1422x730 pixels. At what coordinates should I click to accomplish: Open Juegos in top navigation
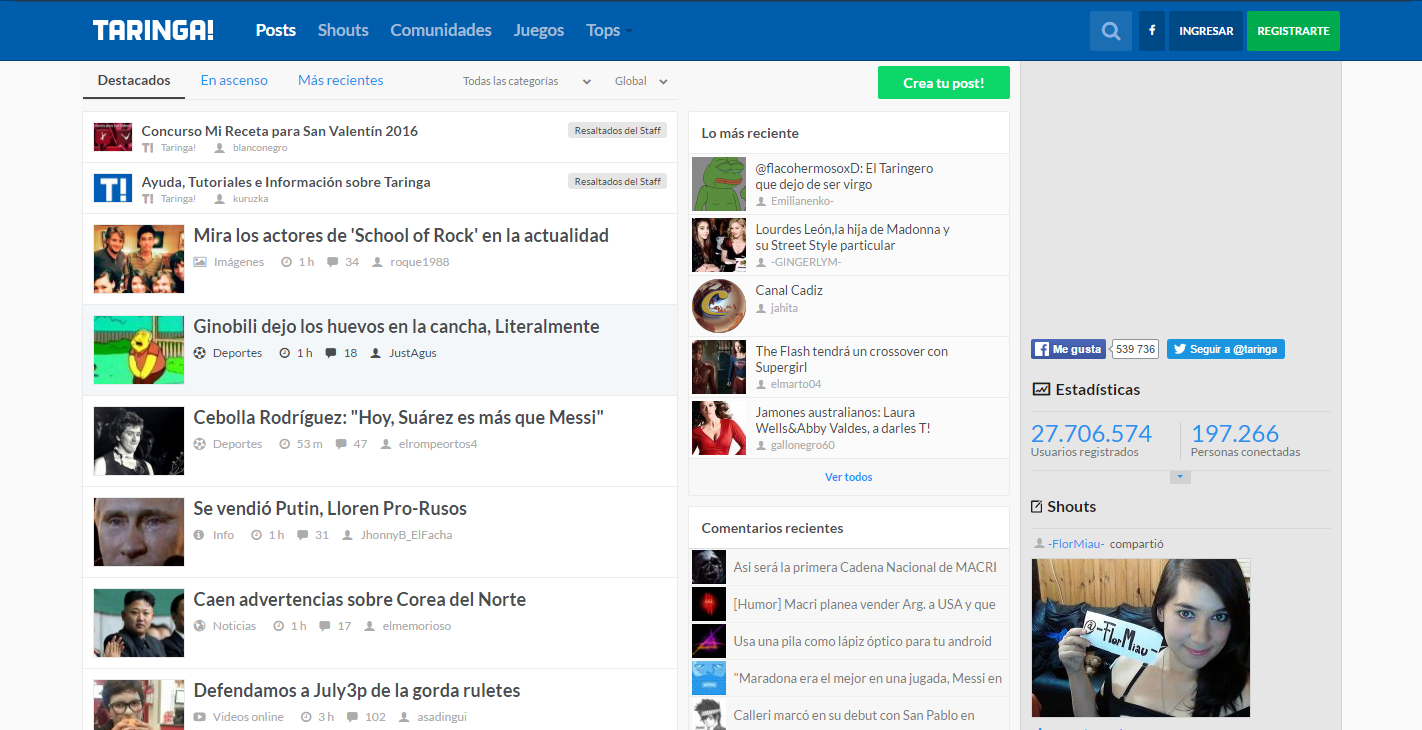pyautogui.click(x=539, y=30)
